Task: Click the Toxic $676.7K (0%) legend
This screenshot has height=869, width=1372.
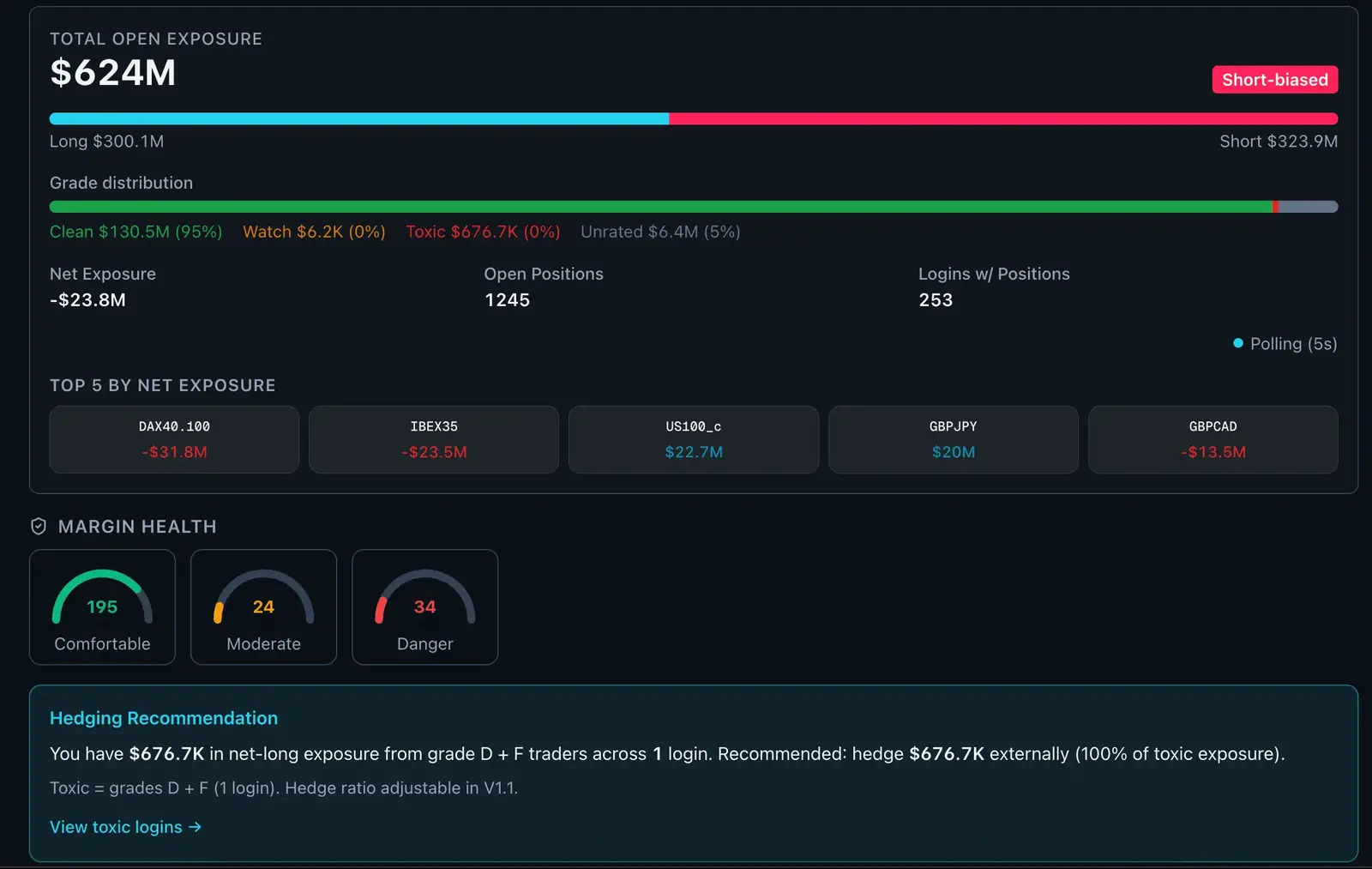Action: coord(483,232)
